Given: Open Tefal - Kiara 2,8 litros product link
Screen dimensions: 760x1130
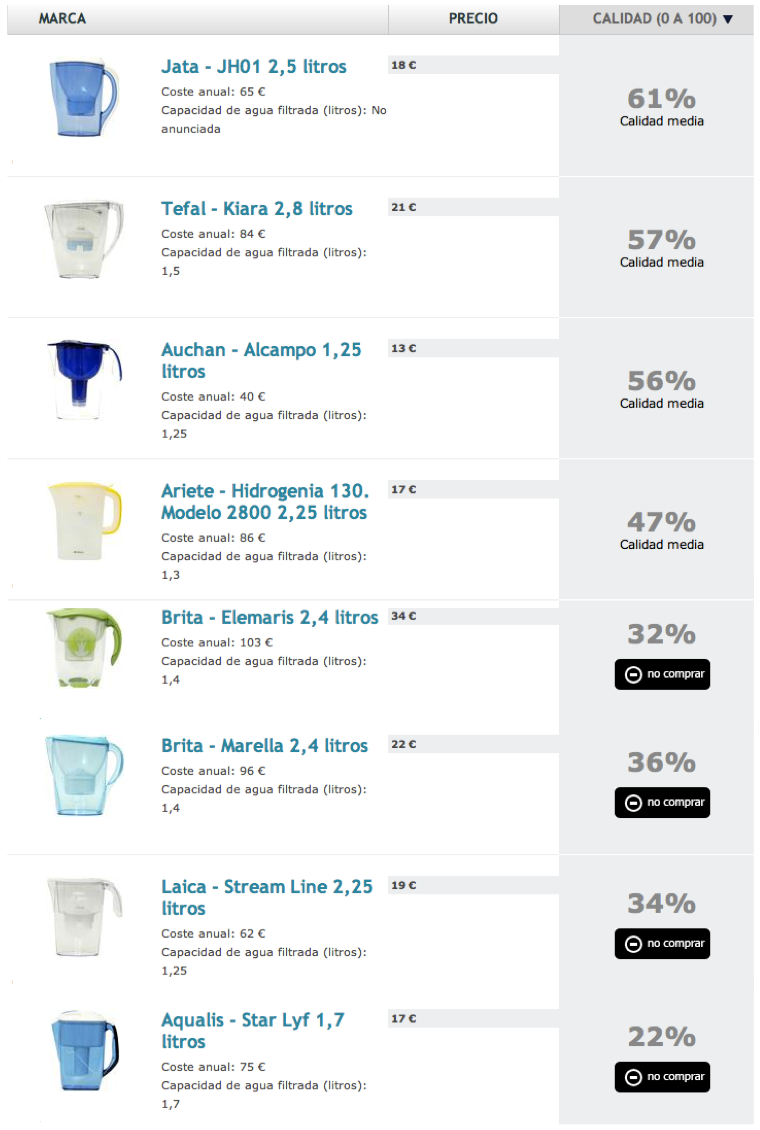Looking at the screenshot, I should click(256, 209).
